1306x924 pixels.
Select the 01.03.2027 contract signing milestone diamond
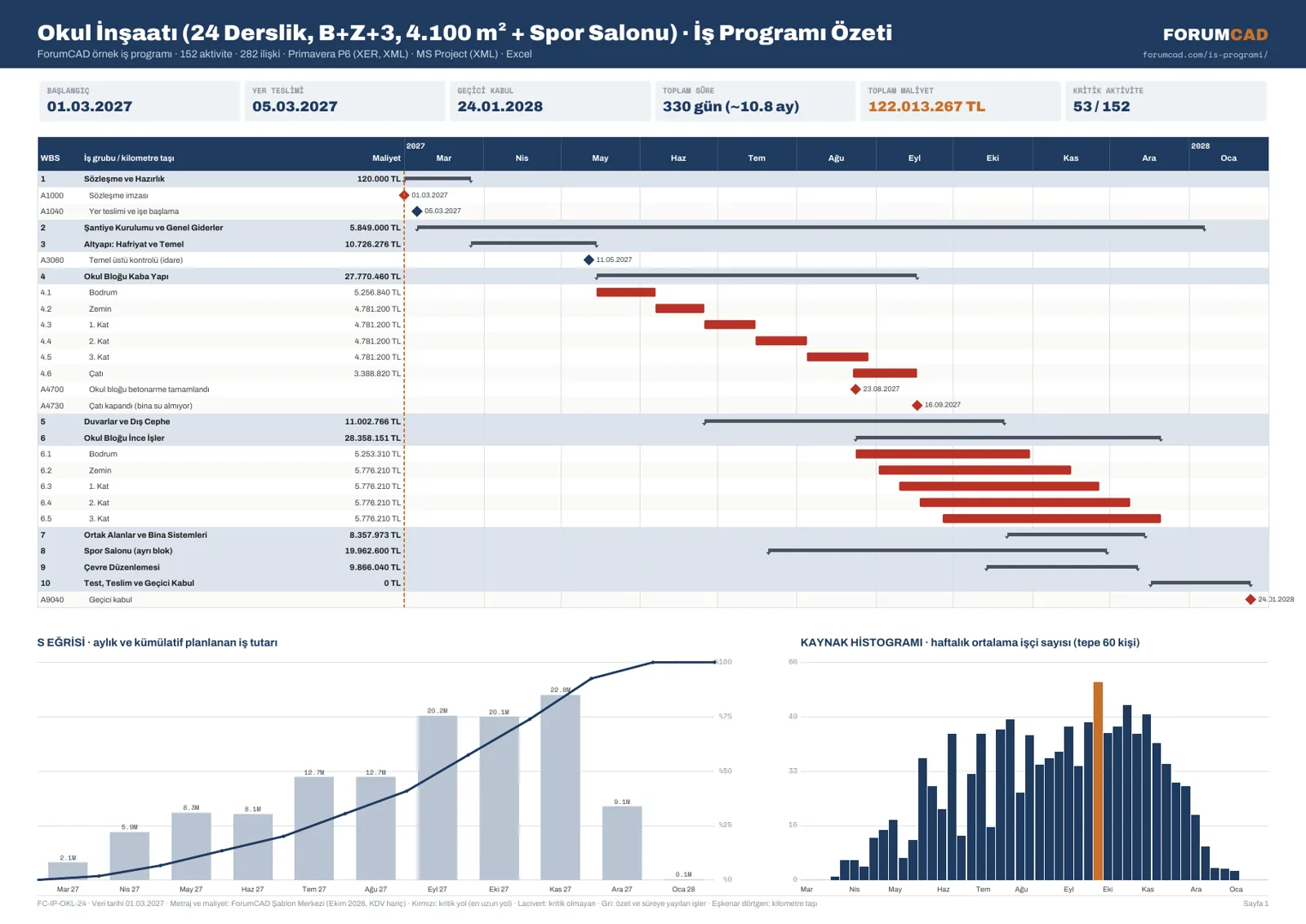404,195
